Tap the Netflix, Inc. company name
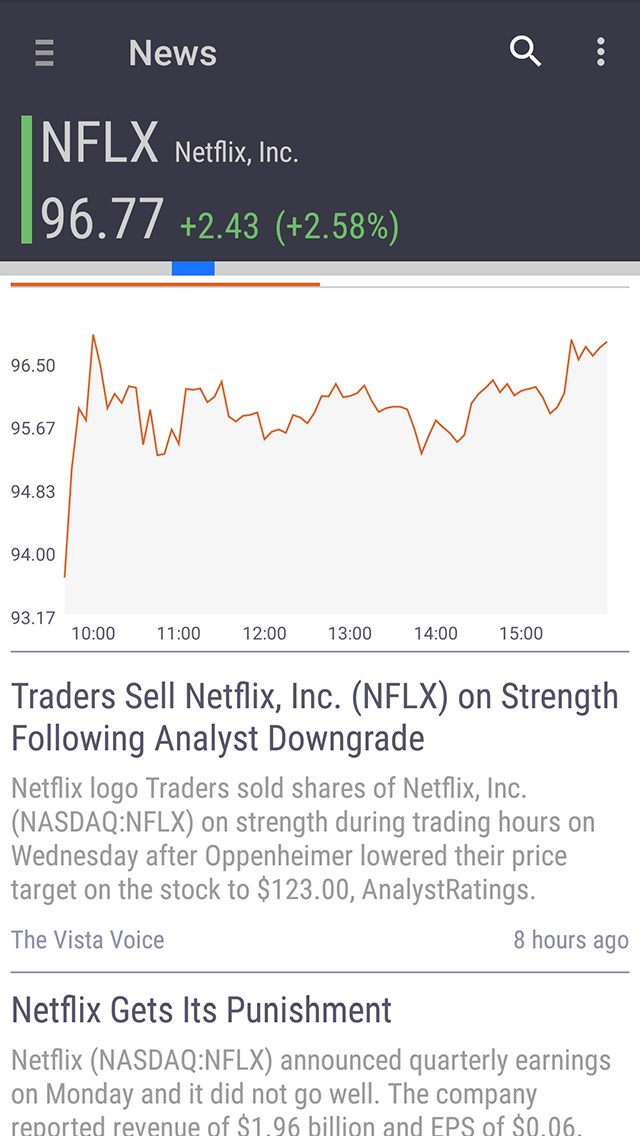This screenshot has width=640, height=1136. click(236, 153)
